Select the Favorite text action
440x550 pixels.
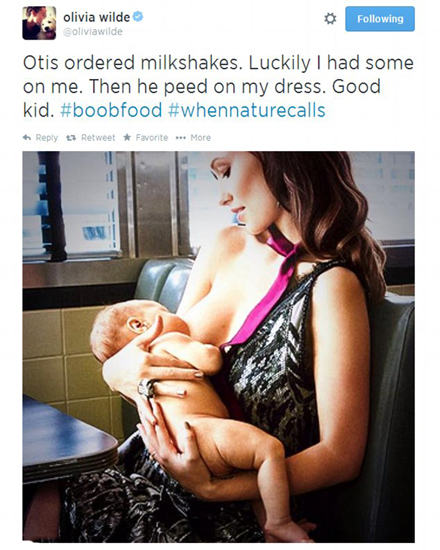(x=152, y=138)
